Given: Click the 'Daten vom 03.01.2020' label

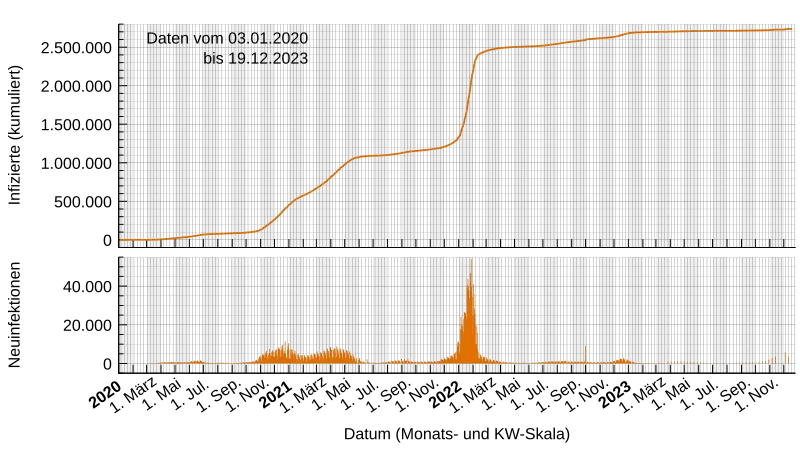Looking at the screenshot, I should point(228,39).
